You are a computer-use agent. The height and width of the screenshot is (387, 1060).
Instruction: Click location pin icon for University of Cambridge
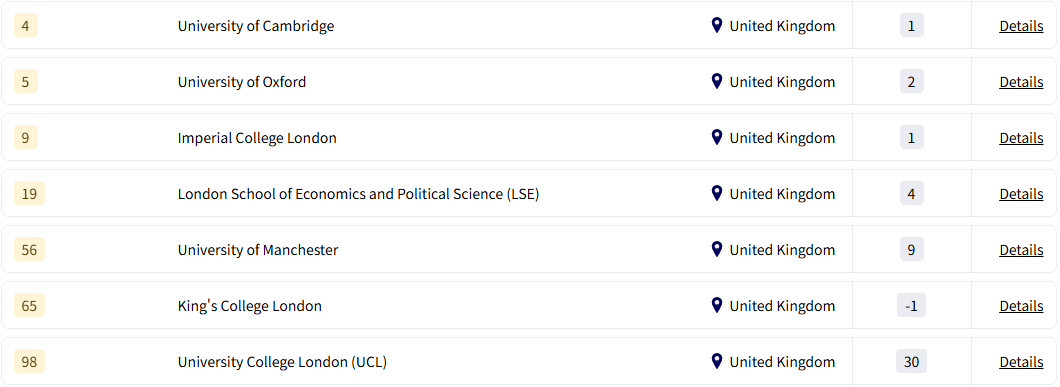click(717, 26)
